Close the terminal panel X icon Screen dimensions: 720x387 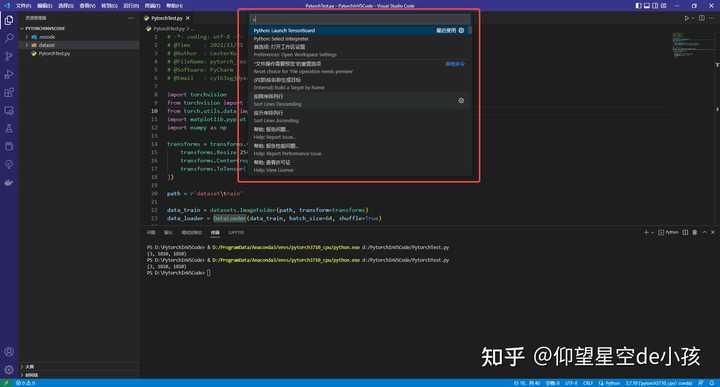pos(713,233)
